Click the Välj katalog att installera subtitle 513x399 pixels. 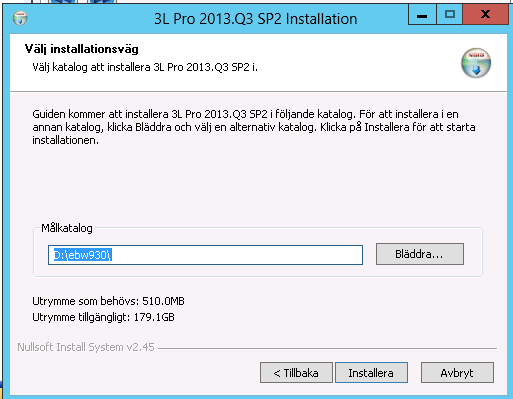pos(145,67)
